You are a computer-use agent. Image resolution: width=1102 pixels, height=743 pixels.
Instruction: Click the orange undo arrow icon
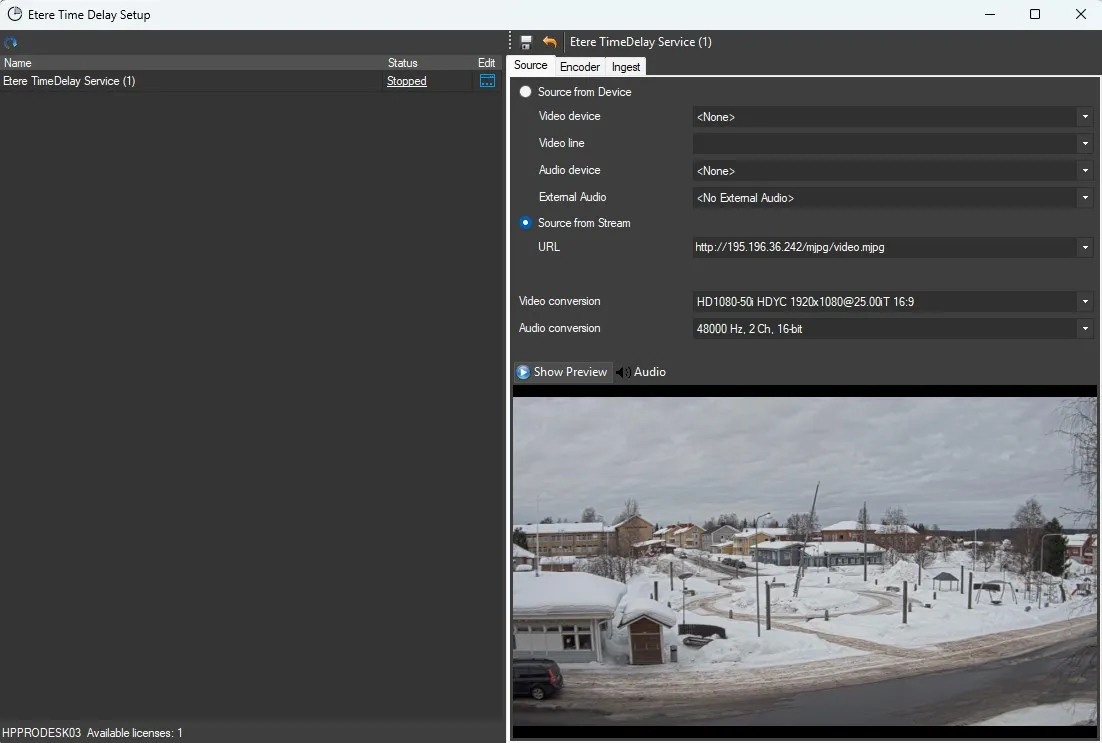[549, 42]
